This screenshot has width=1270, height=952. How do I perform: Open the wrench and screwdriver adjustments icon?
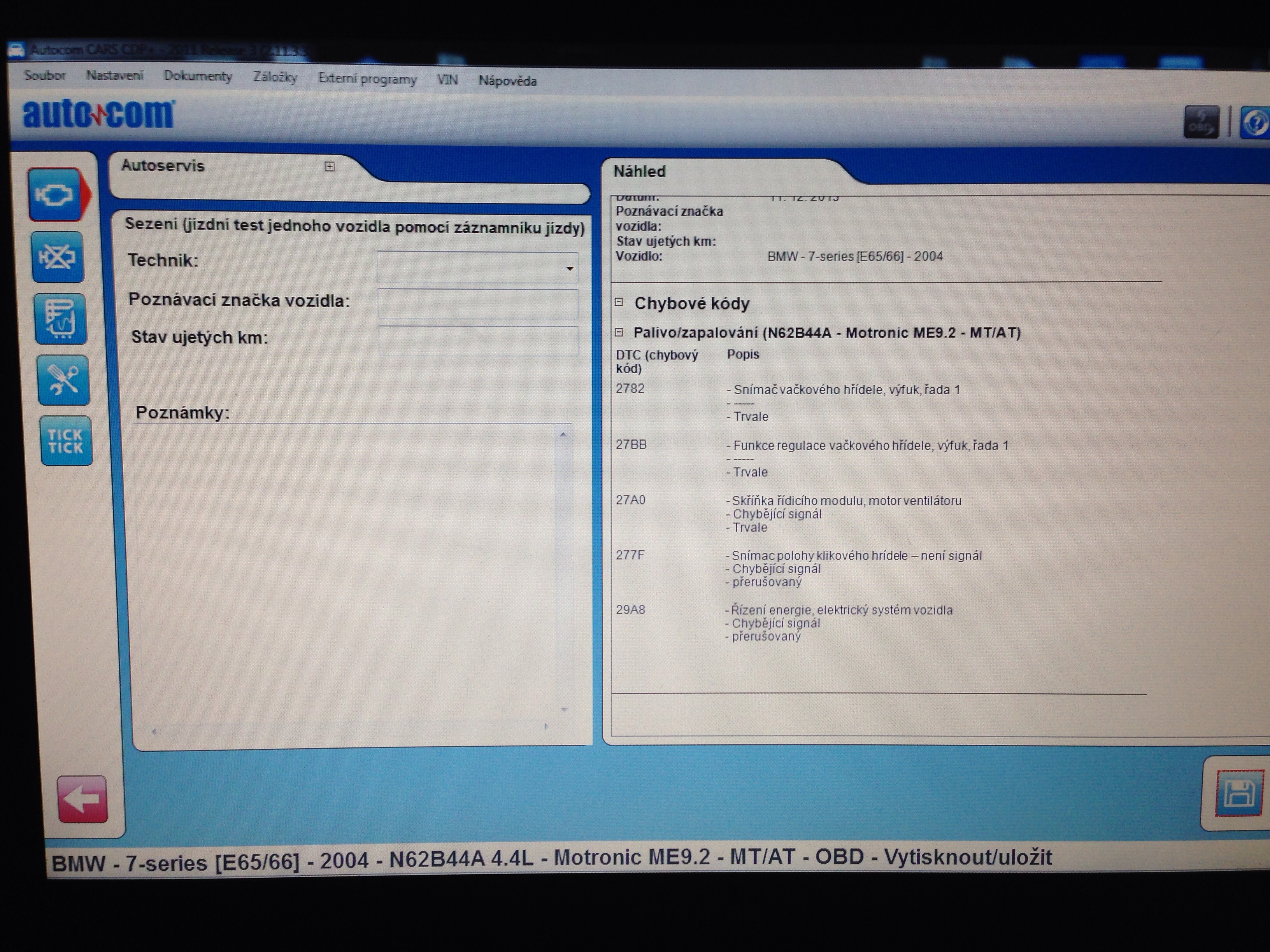pos(63,380)
